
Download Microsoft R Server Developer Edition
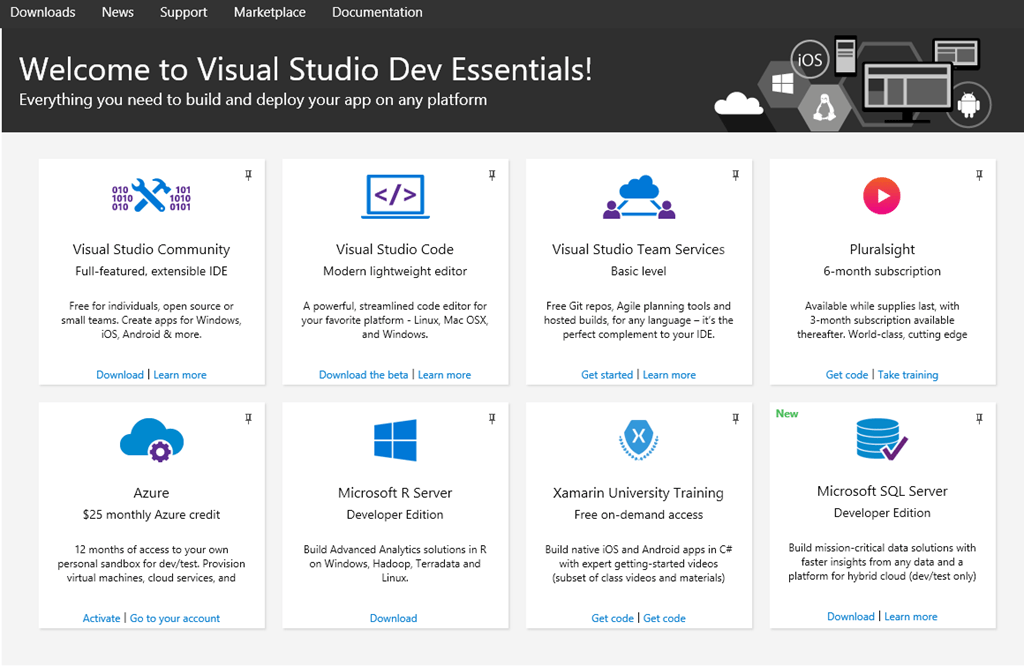pos(393,618)
